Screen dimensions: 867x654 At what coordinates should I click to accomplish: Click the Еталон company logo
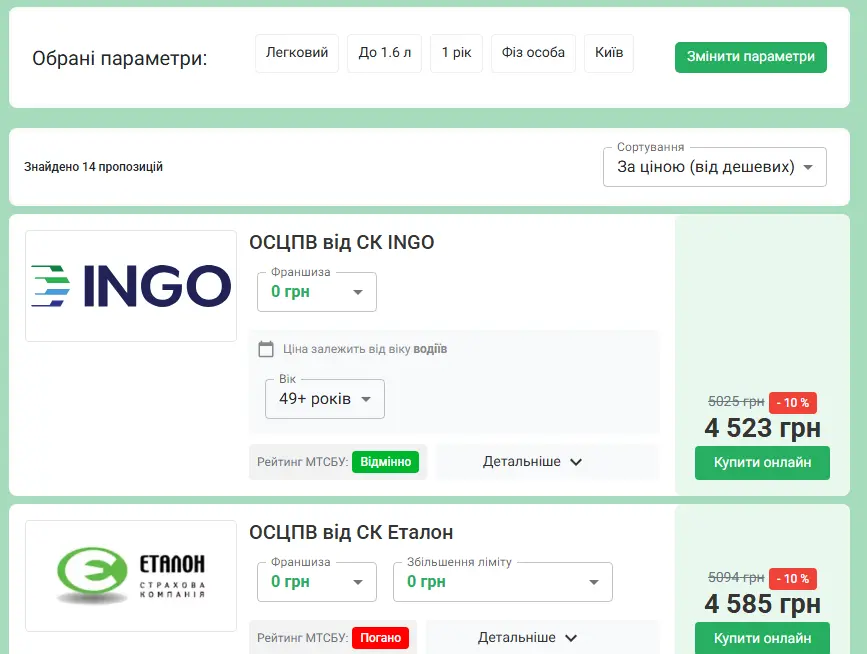(131, 575)
